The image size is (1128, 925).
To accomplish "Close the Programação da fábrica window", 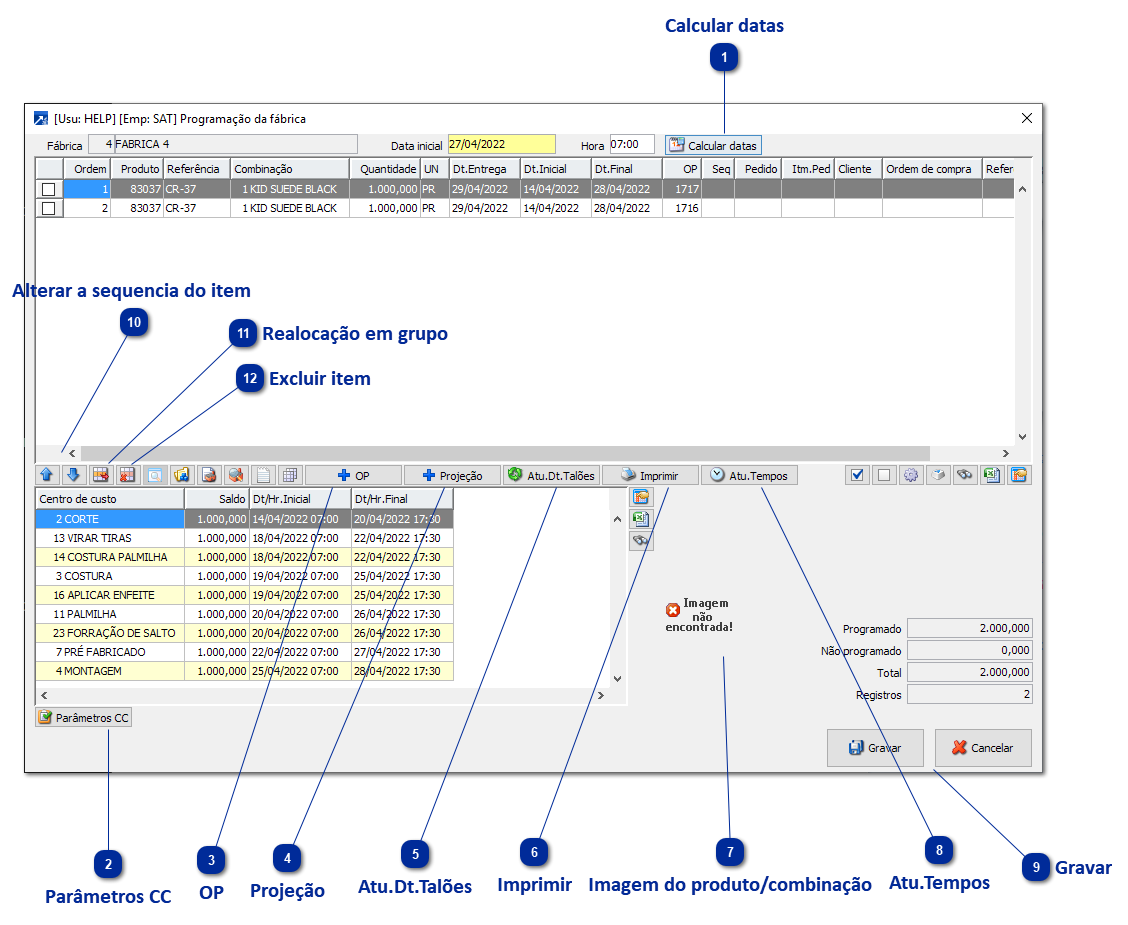I will 1027,118.
